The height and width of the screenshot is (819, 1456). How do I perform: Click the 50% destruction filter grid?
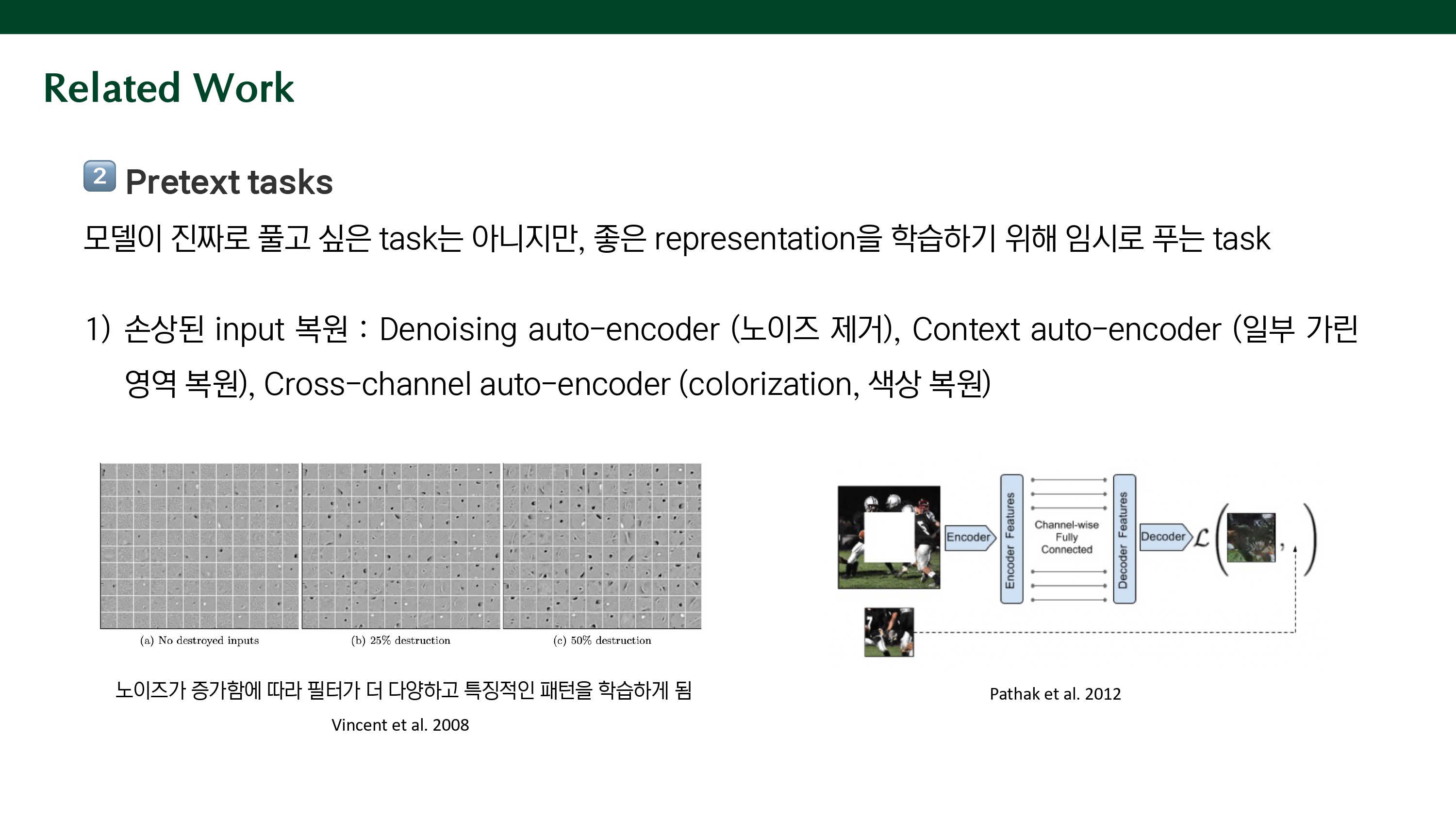click(x=602, y=546)
